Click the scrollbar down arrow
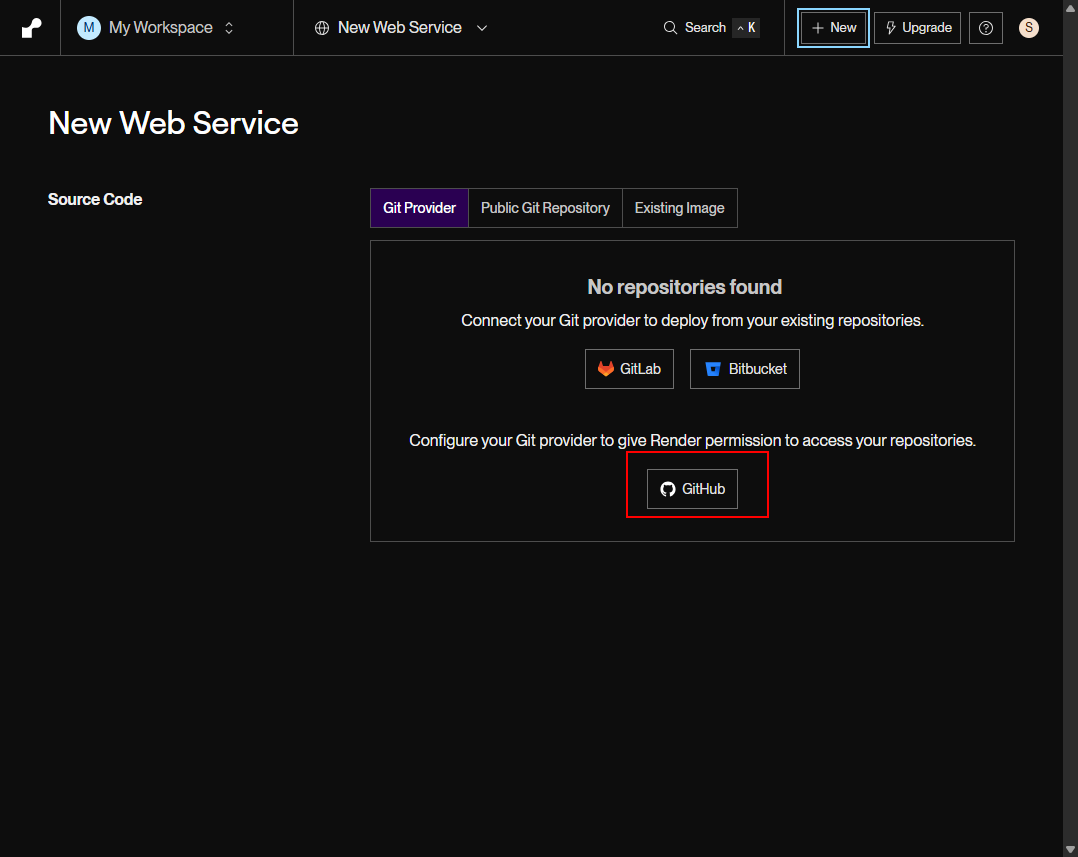 point(1070,849)
